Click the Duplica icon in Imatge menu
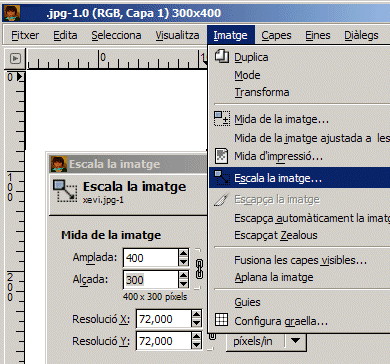This screenshot has width=390, height=364. [x=222, y=56]
